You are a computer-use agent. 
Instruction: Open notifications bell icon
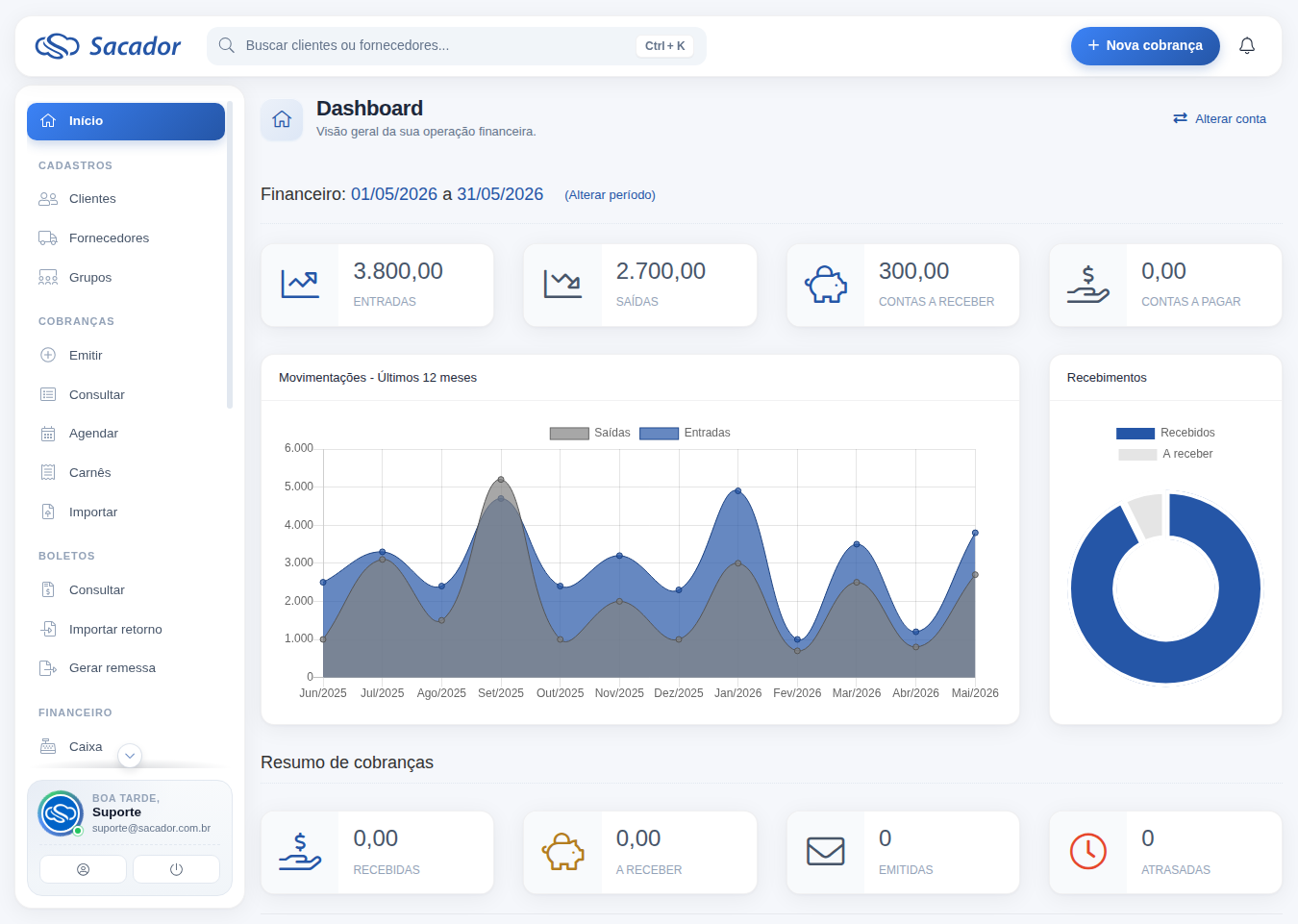[1247, 45]
